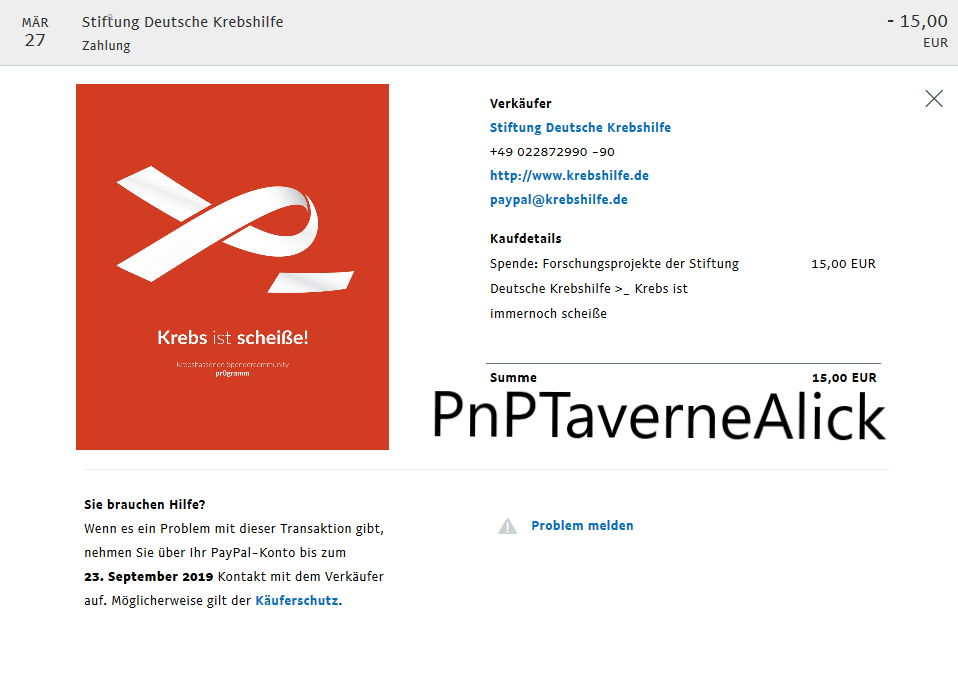Collapse the Stiftung Deutsche Krebshilfe transaction header
The image size is (958, 679).
[479, 32]
